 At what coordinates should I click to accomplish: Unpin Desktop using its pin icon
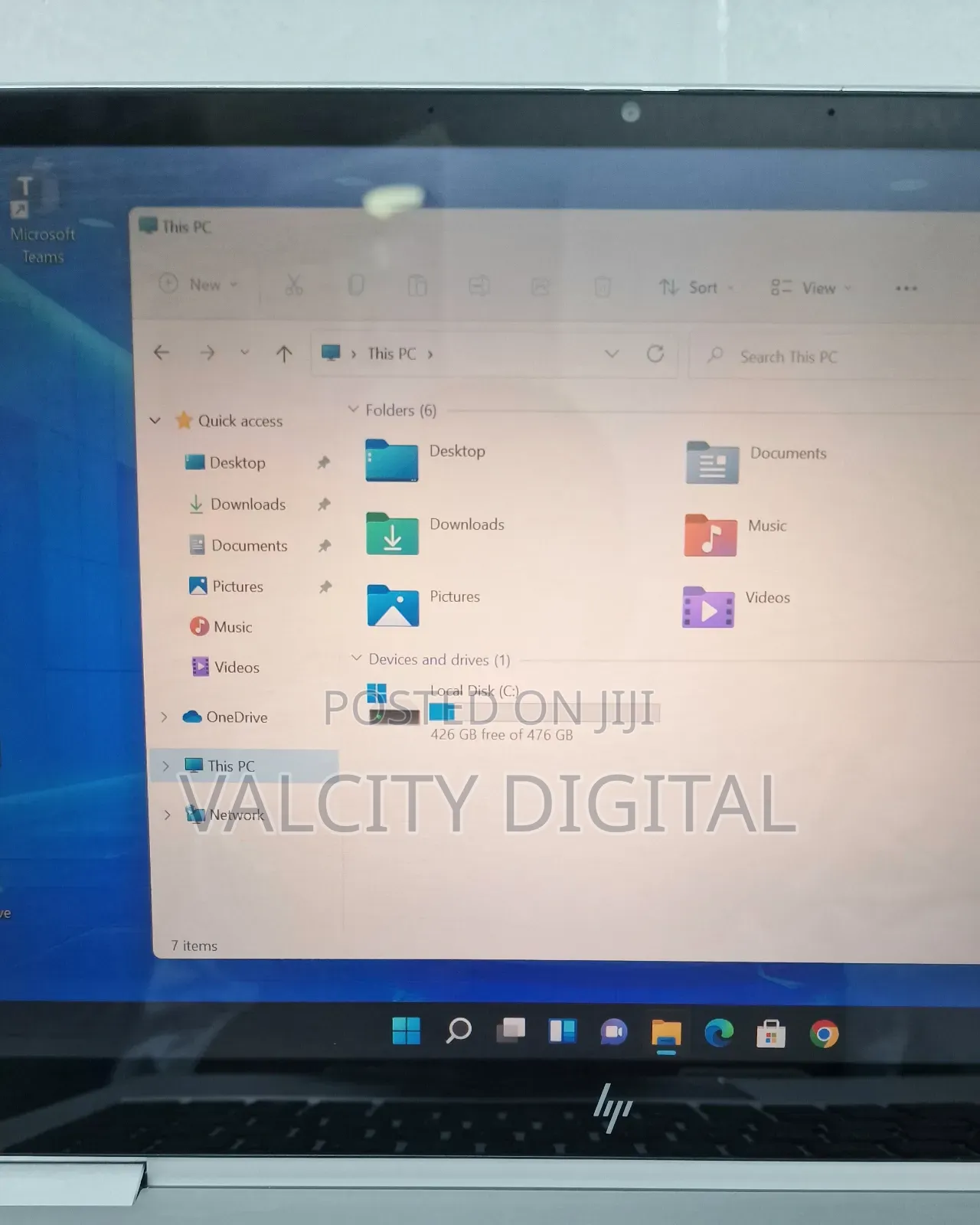323,462
